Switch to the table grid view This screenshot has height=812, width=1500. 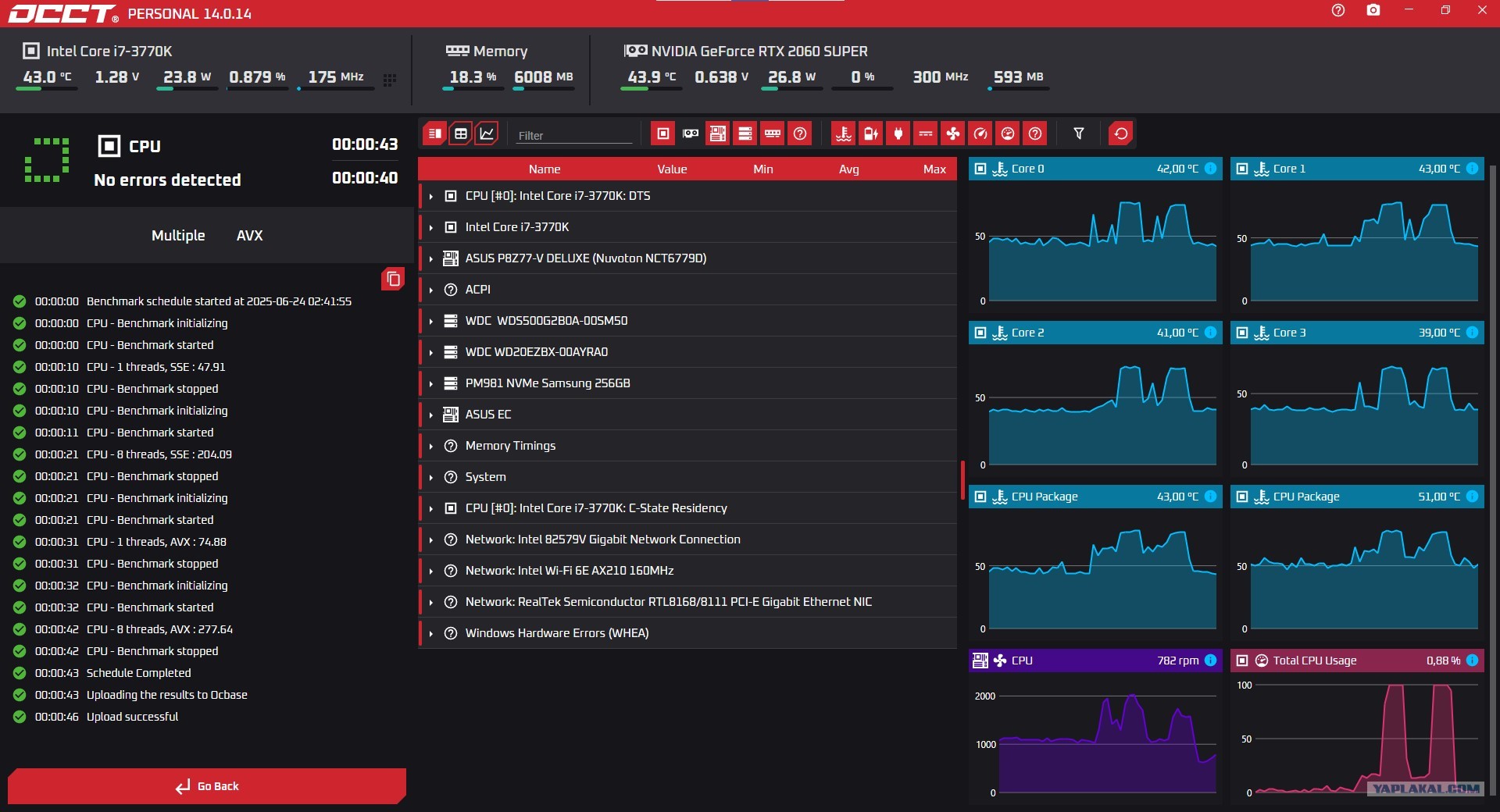click(461, 134)
